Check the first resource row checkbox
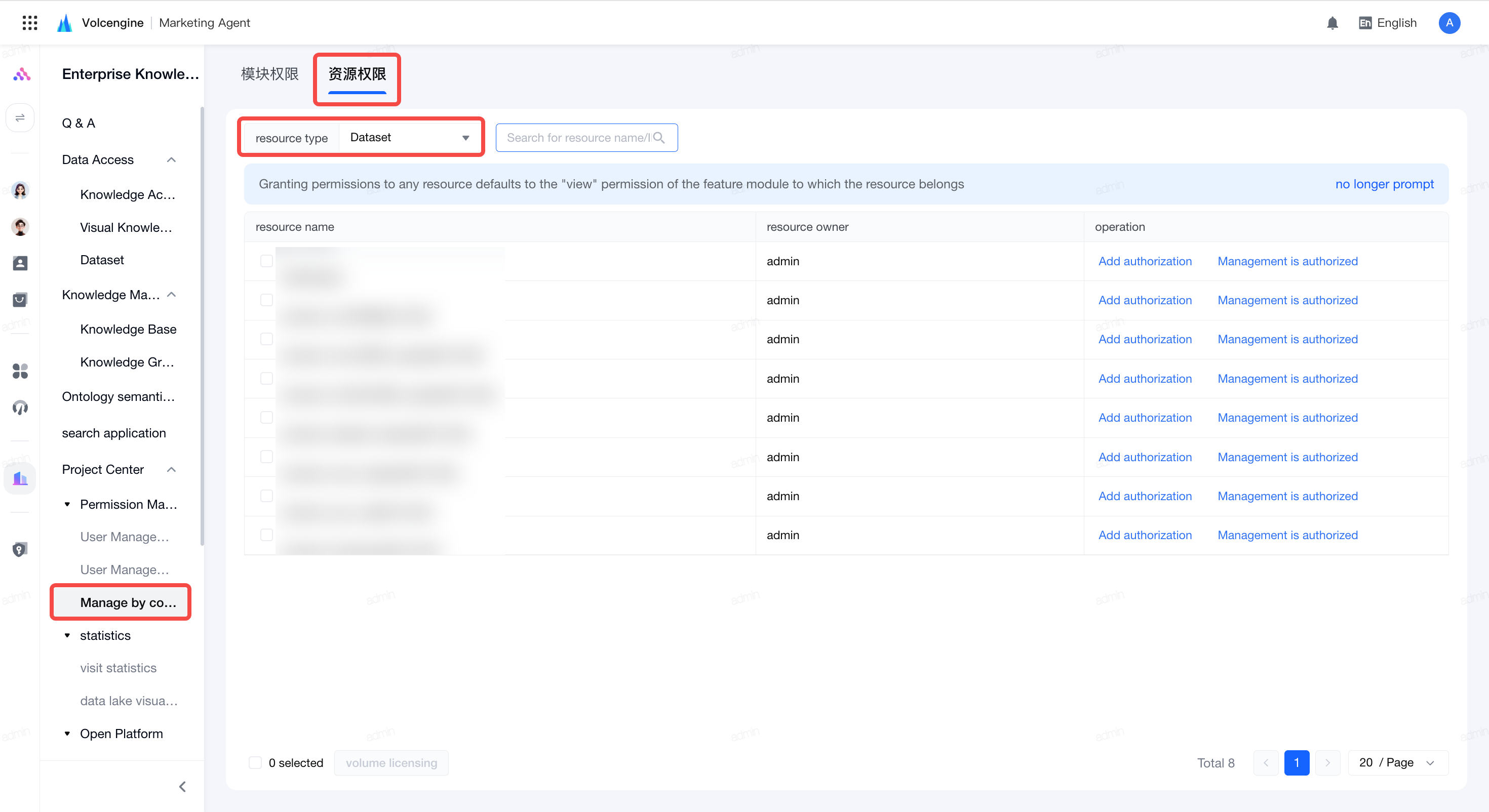This screenshot has width=1489, height=812. pyautogui.click(x=266, y=261)
